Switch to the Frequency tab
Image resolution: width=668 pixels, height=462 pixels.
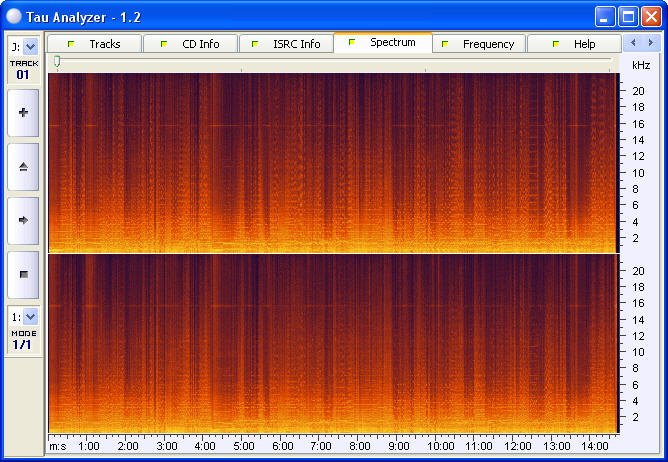pyautogui.click(x=478, y=44)
